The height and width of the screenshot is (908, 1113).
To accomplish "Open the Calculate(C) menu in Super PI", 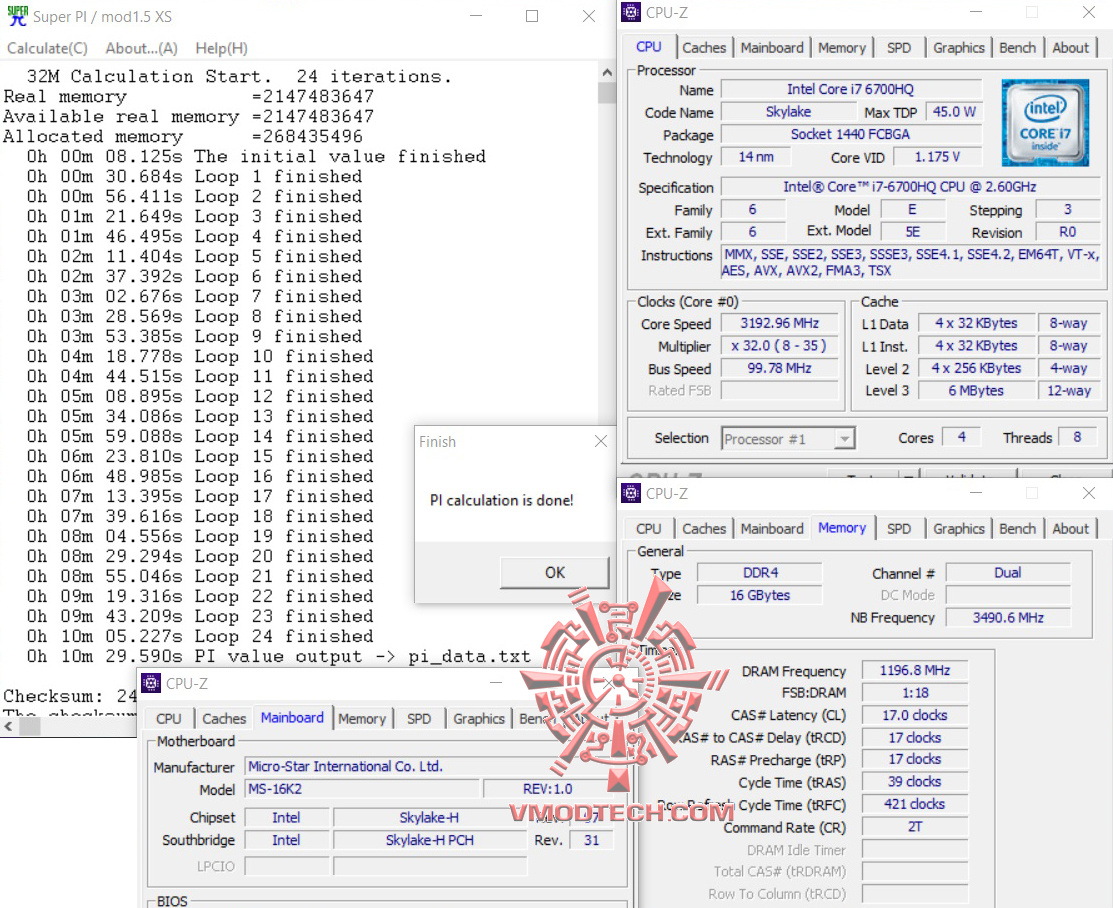I will click(x=48, y=48).
